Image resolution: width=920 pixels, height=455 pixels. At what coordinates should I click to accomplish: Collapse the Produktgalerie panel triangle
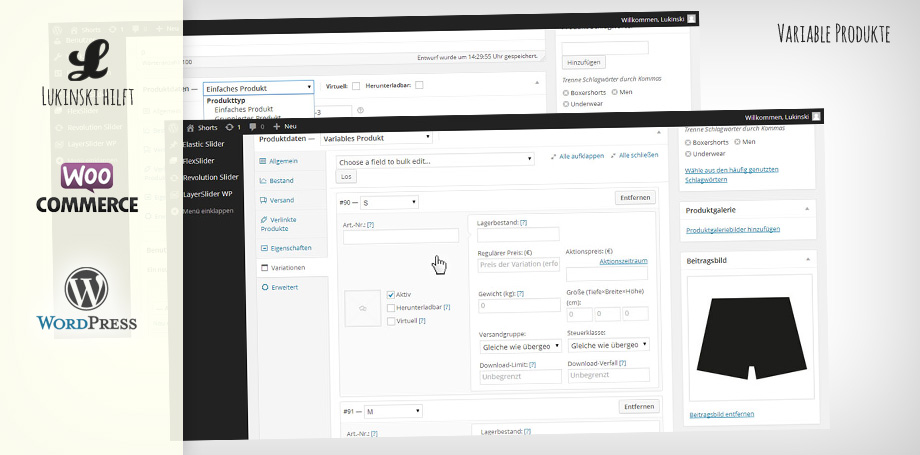[807, 209]
